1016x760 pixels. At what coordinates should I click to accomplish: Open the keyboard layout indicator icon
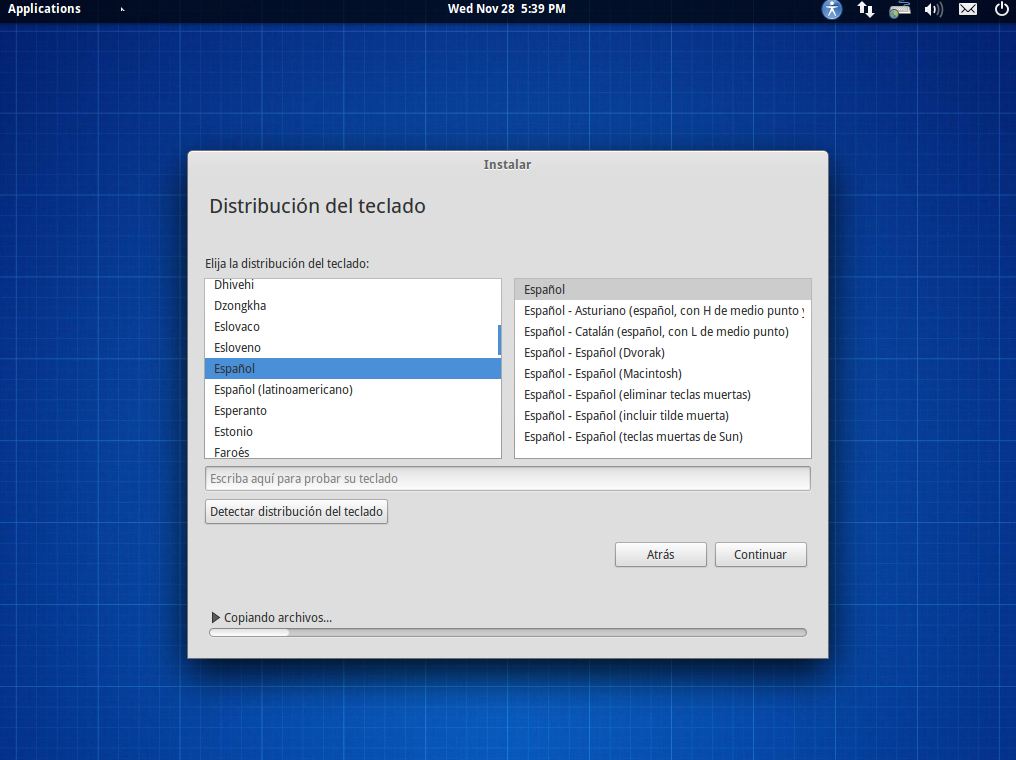point(900,10)
